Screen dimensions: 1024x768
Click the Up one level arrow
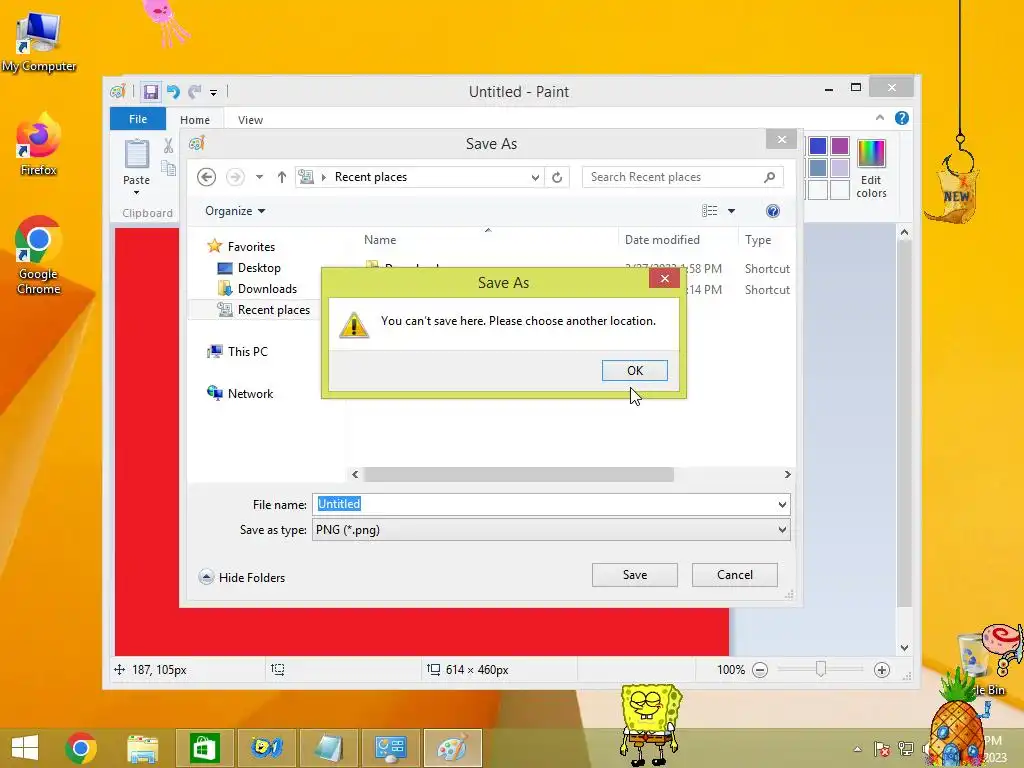tap(281, 177)
